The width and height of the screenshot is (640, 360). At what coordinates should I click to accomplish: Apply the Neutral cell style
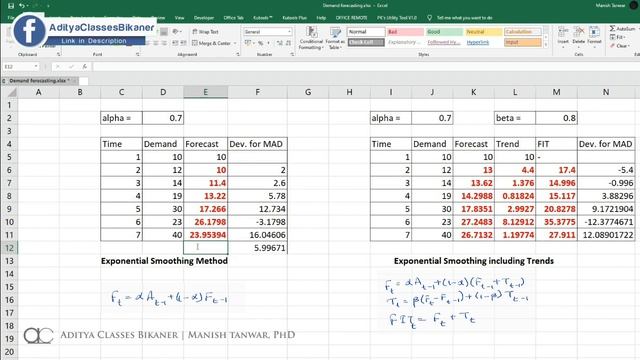pos(483,31)
